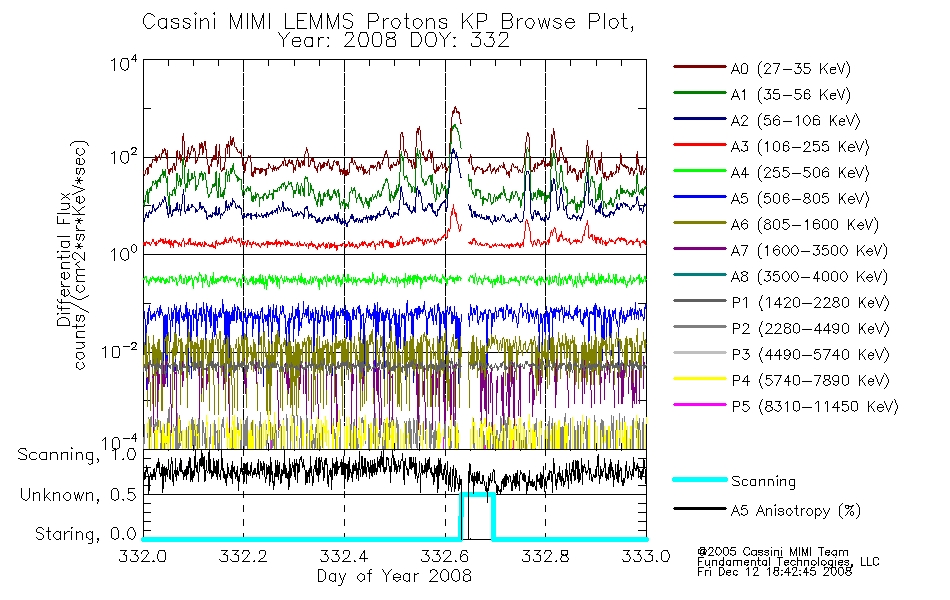This screenshot has width=950, height=600.
Task: Click the A1 (35-56 KeV) legend label
Action: click(790, 95)
